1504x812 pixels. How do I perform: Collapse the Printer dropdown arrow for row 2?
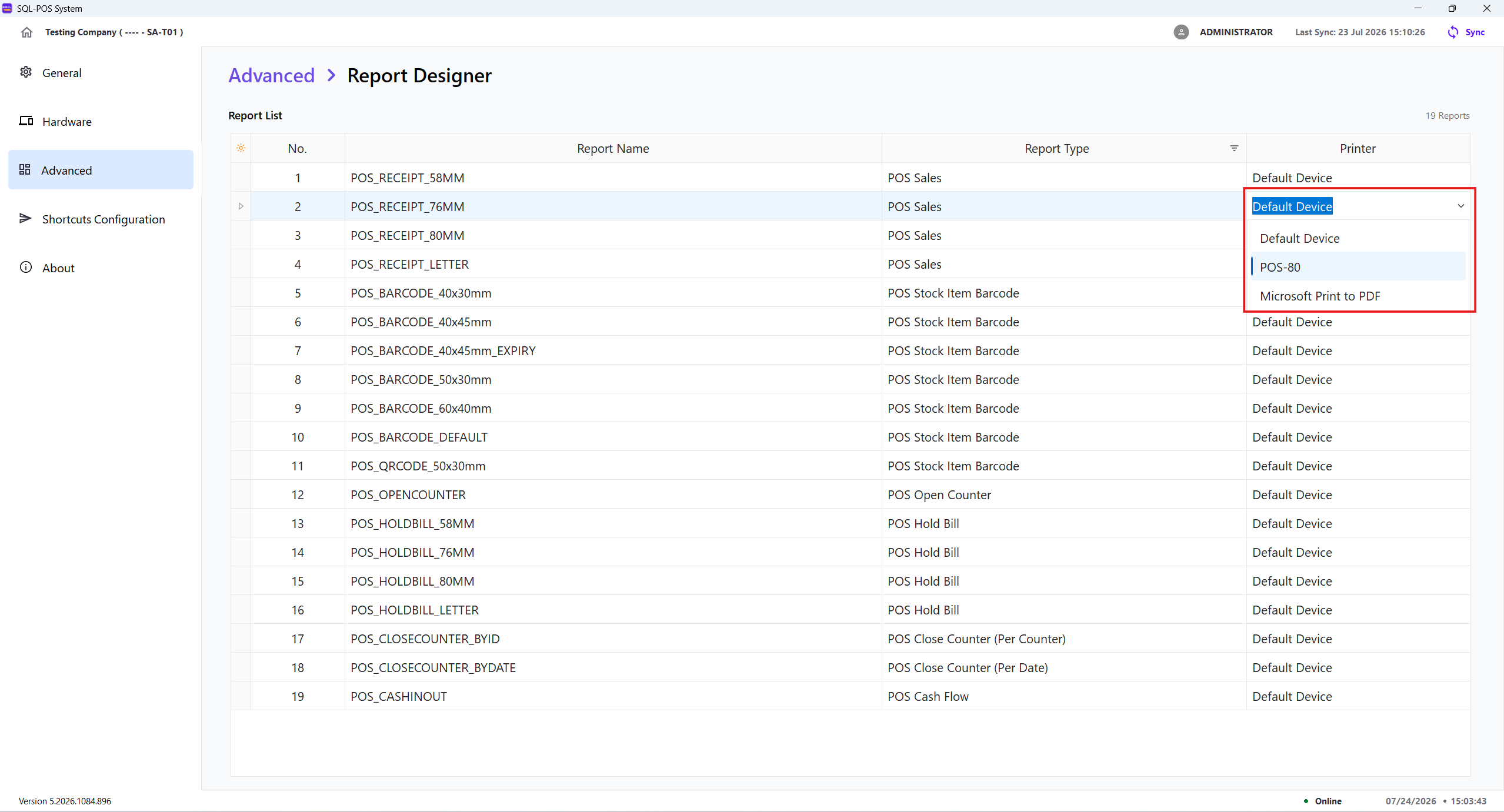(1460, 206)
